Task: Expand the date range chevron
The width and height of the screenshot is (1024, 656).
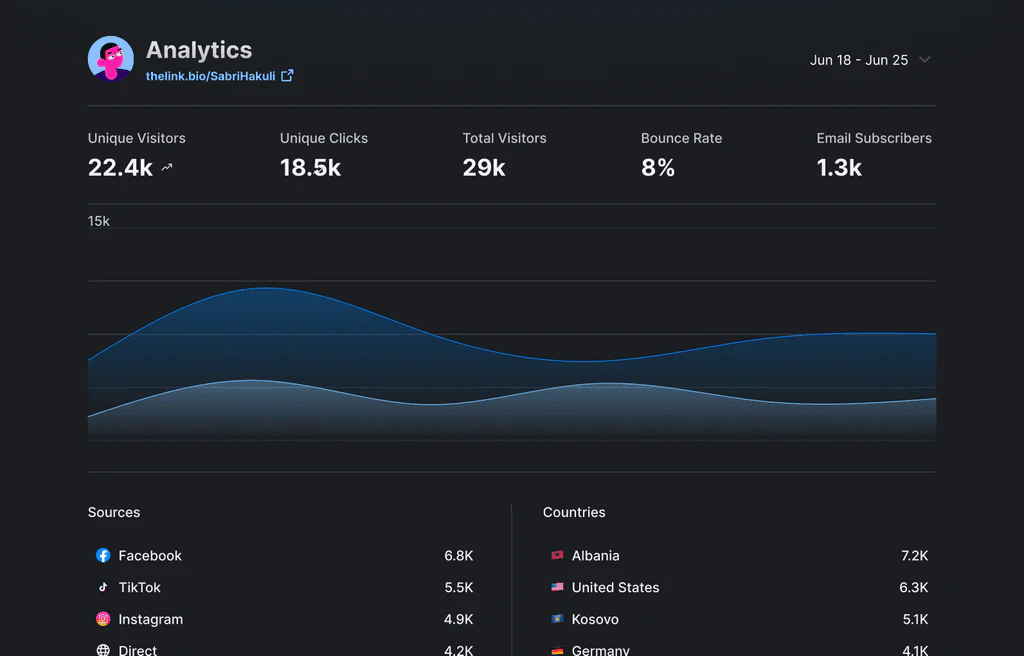Action: click(925, 60)
